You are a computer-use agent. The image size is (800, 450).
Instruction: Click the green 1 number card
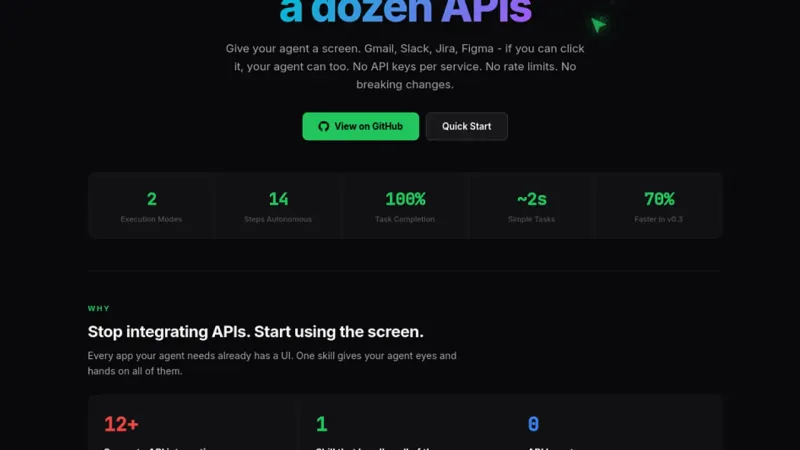[x=405, y=423]
